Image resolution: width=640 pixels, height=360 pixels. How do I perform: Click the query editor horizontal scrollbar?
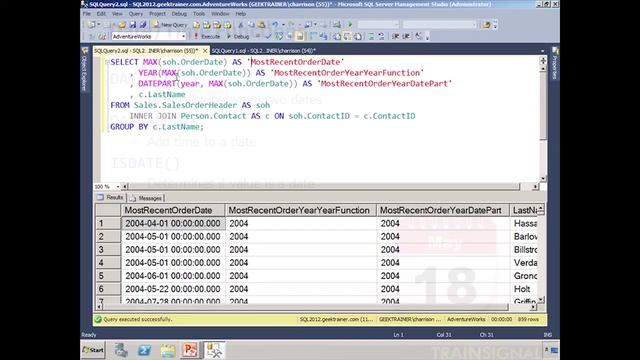(330, 187)
